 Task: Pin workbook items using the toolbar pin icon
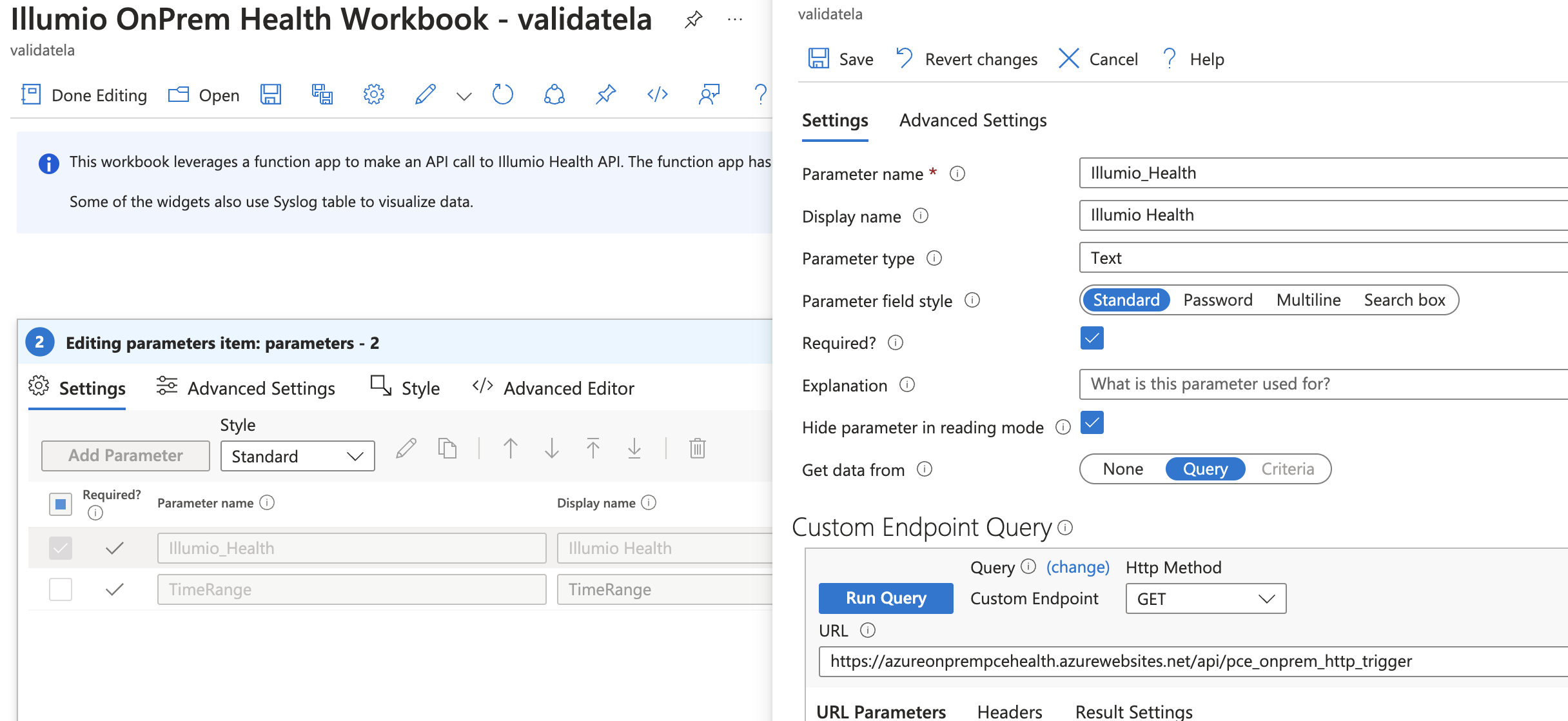pyautogui.click(x=606, y=95)
